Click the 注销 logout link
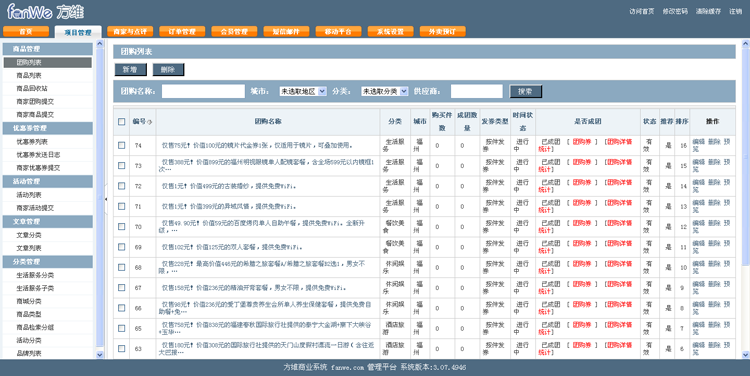The width and height of the screenshot is (750, 376). [x=736, y=11]
